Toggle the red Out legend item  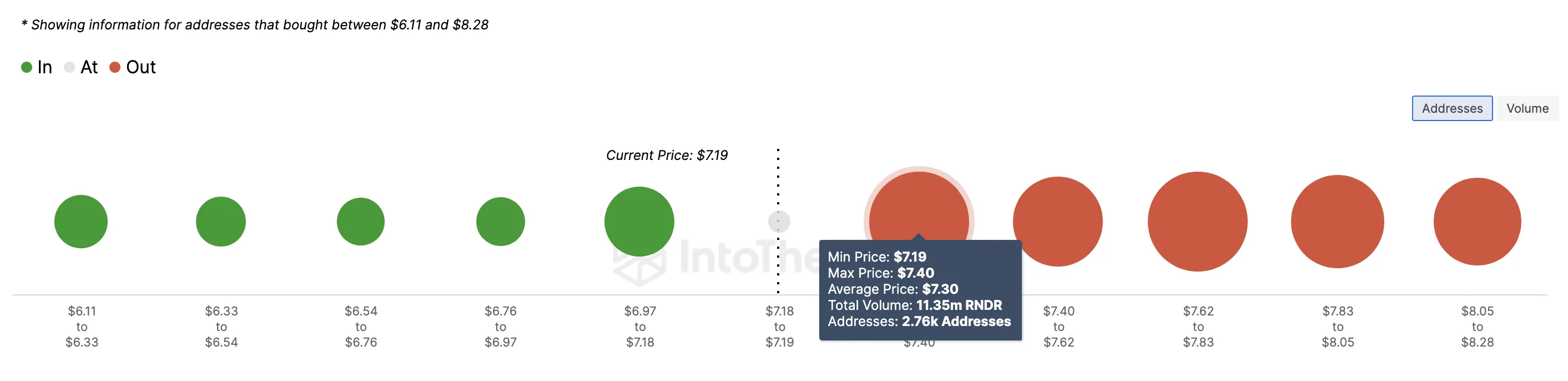(133, 67)
